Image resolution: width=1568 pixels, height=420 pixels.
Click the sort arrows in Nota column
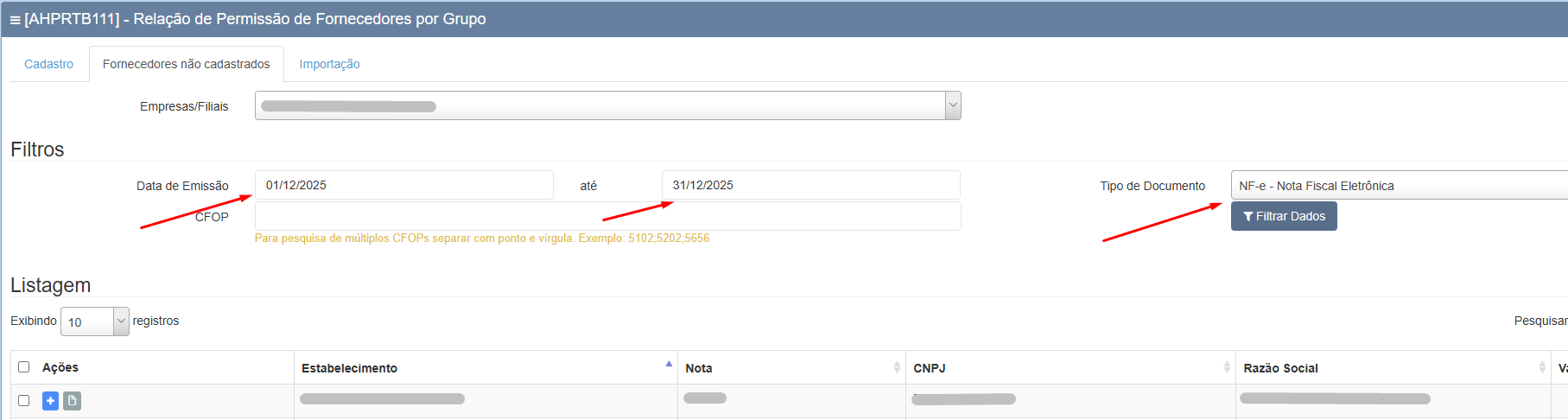click(x=897, y=367)
